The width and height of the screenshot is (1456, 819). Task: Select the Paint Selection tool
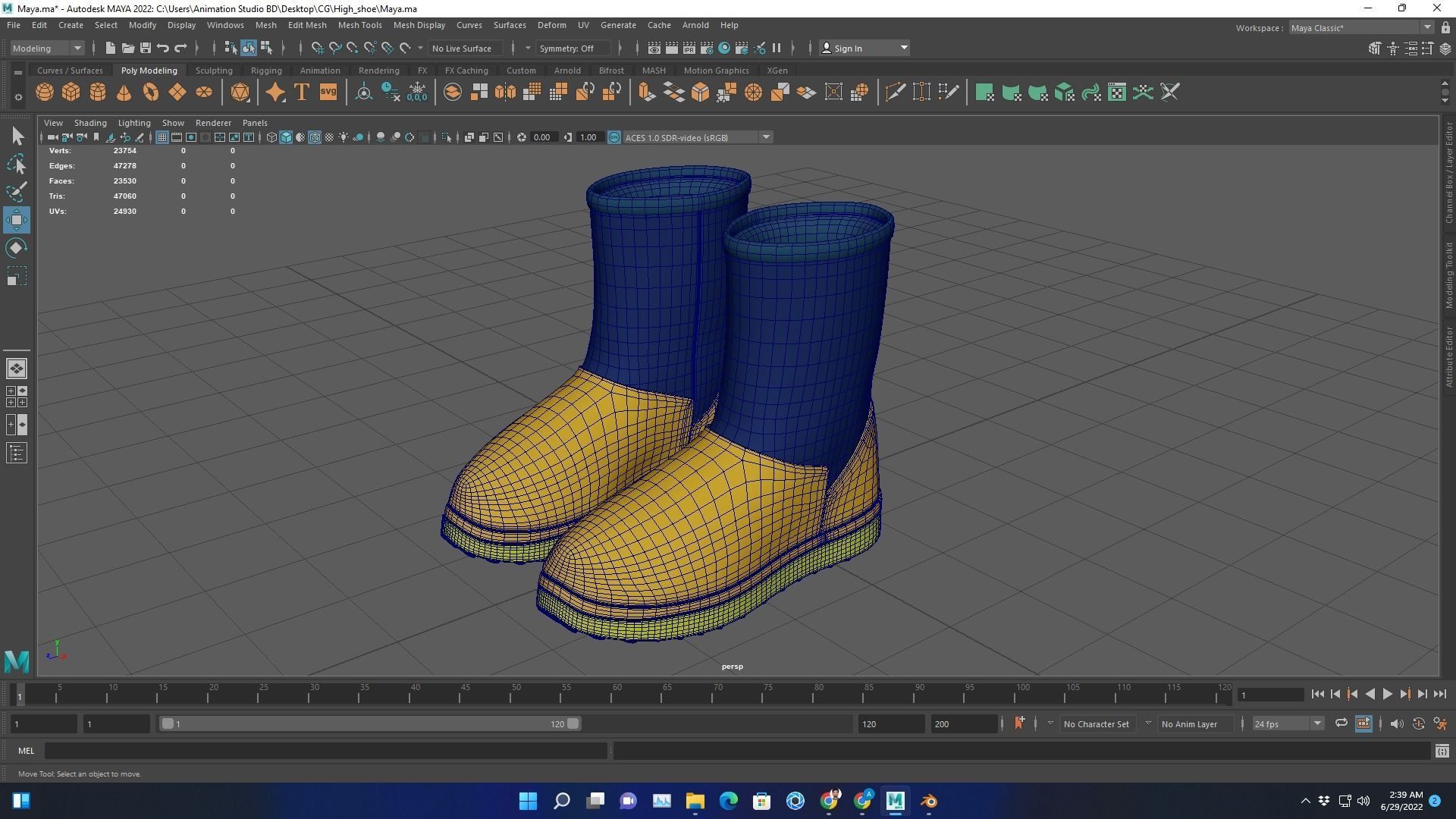point(17,192)
